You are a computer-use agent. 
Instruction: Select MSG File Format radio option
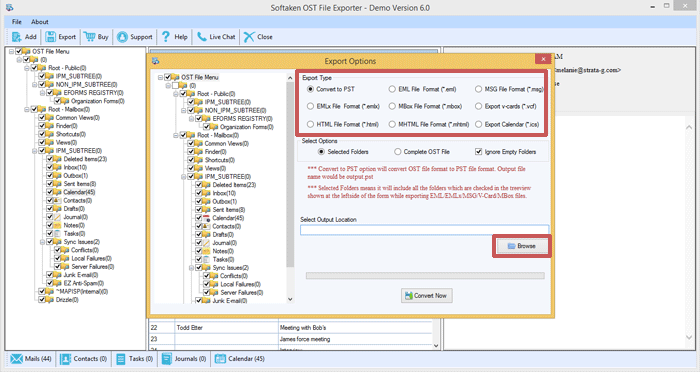pos(479,89)
